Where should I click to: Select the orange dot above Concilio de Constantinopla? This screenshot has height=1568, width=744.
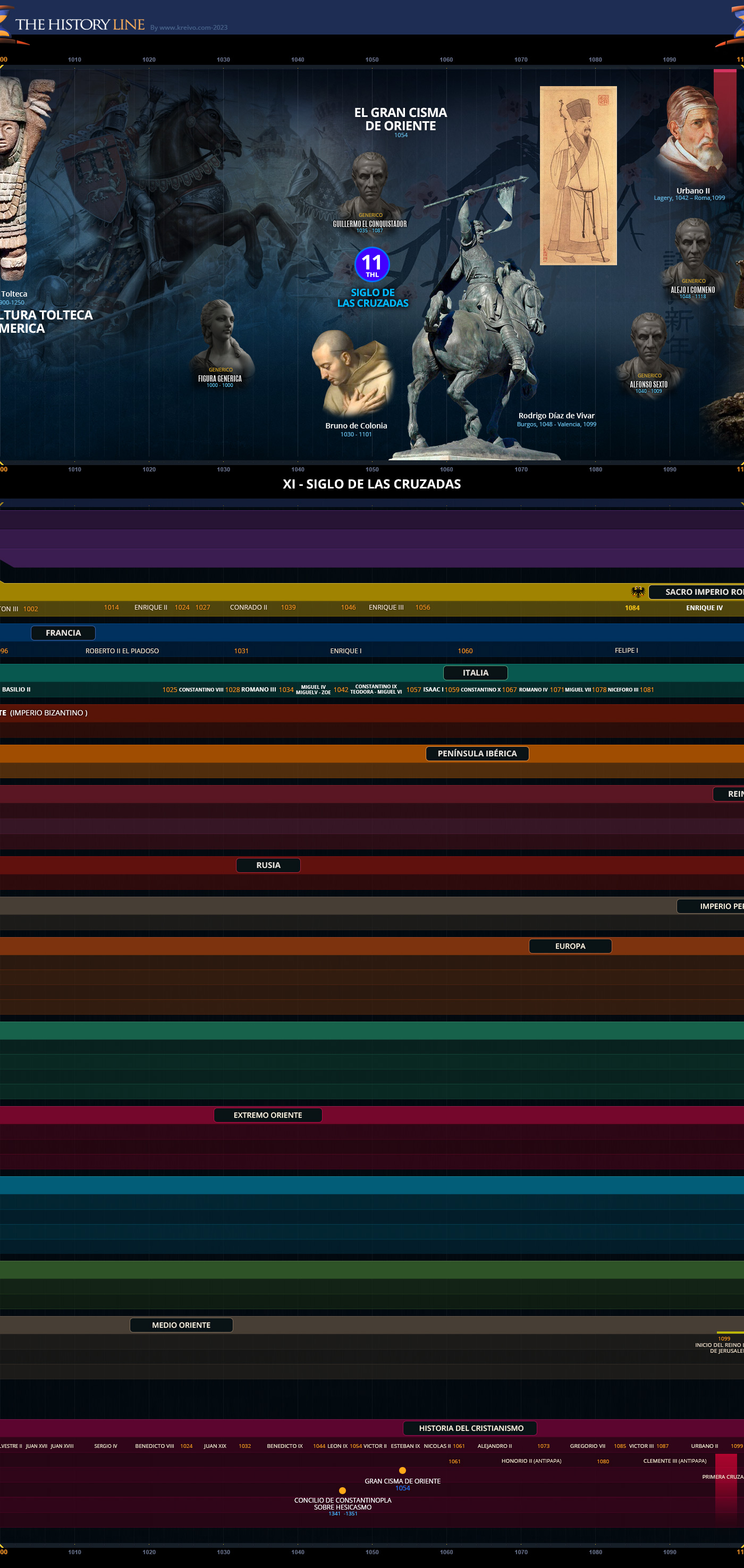[x=342, y=1491]
